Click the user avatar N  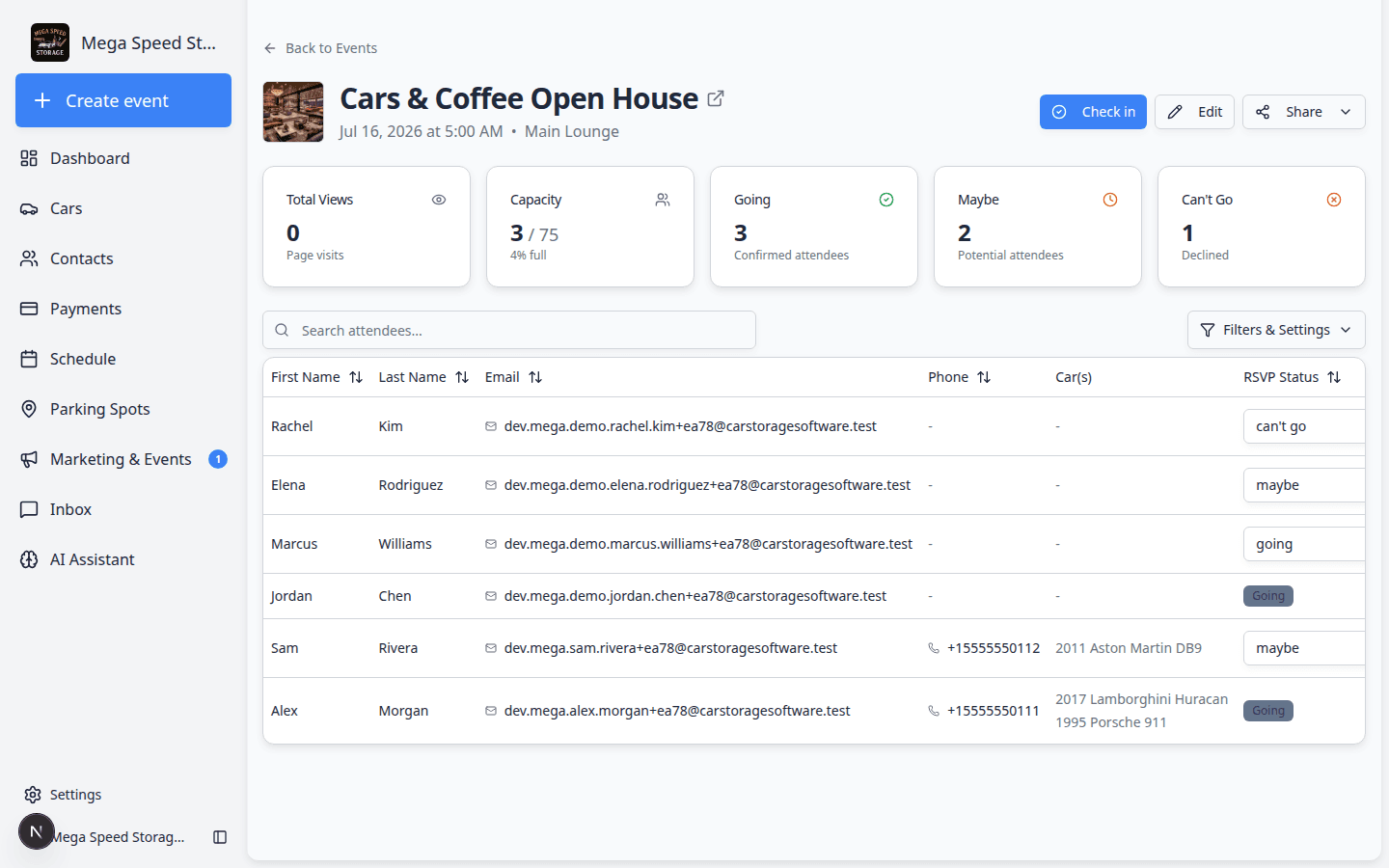pyautogui.click(x=37, y=831)
